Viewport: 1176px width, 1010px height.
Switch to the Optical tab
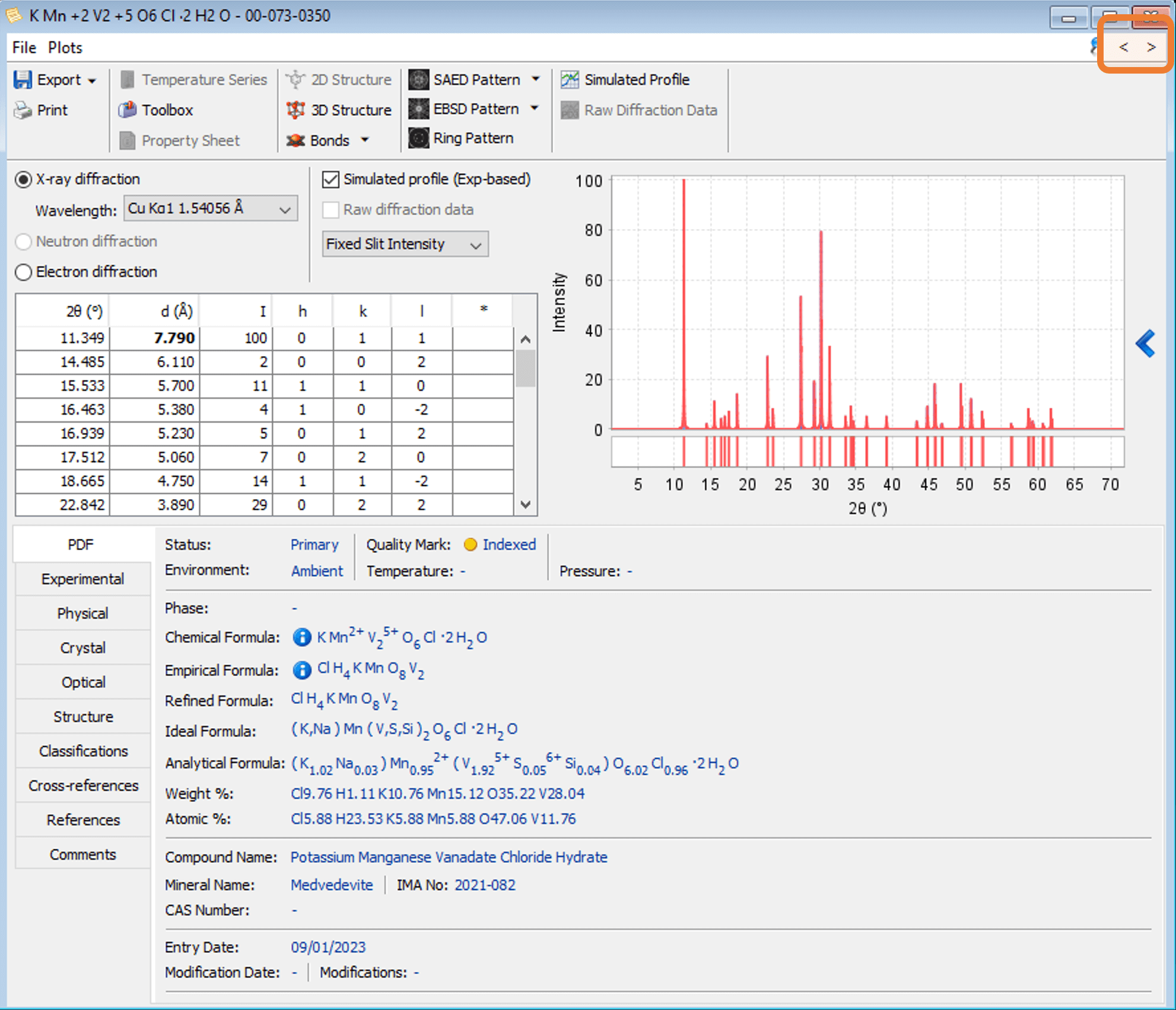[x=83, y=682]
